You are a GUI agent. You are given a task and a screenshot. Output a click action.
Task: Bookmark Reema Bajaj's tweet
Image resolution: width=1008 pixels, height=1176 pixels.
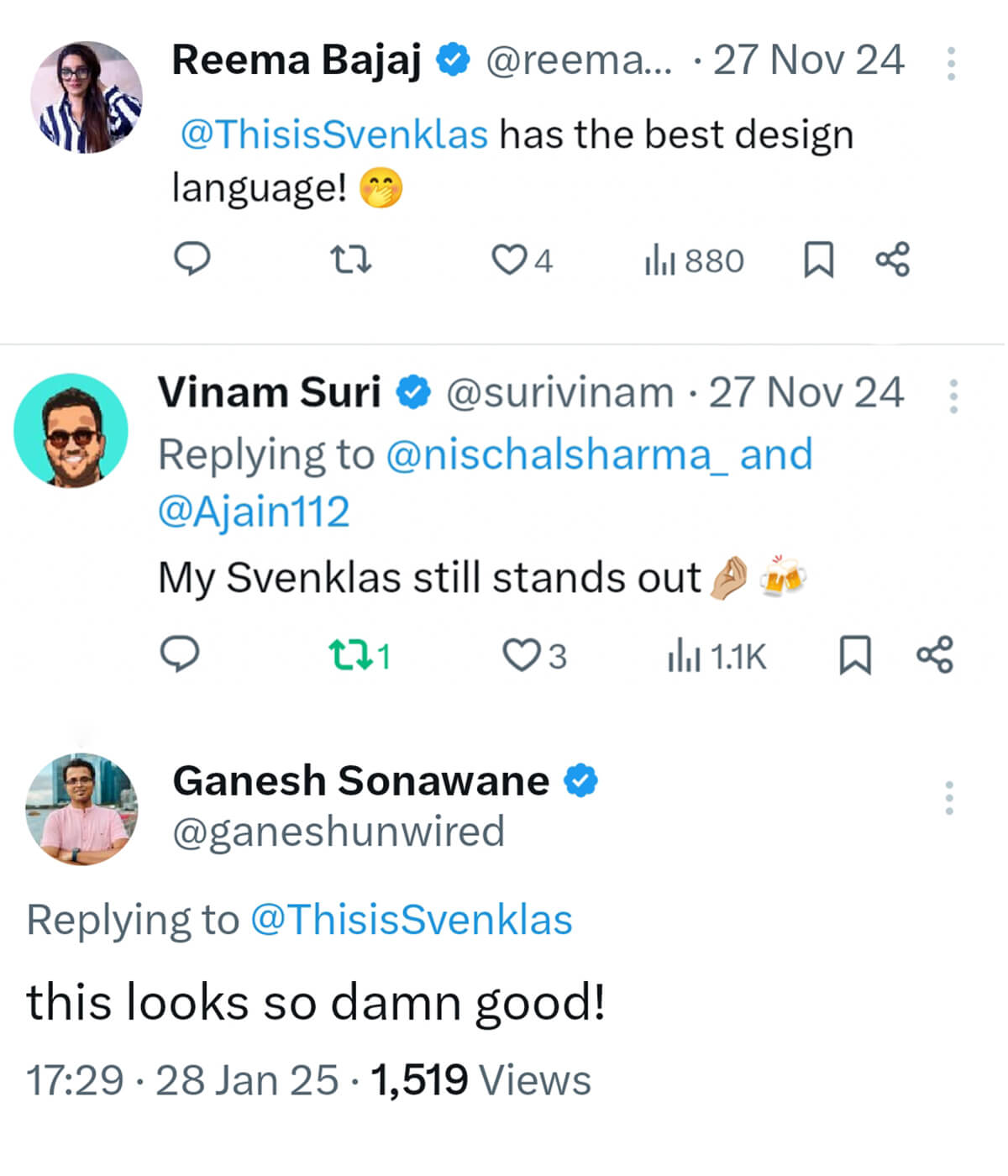pos(818,260)
